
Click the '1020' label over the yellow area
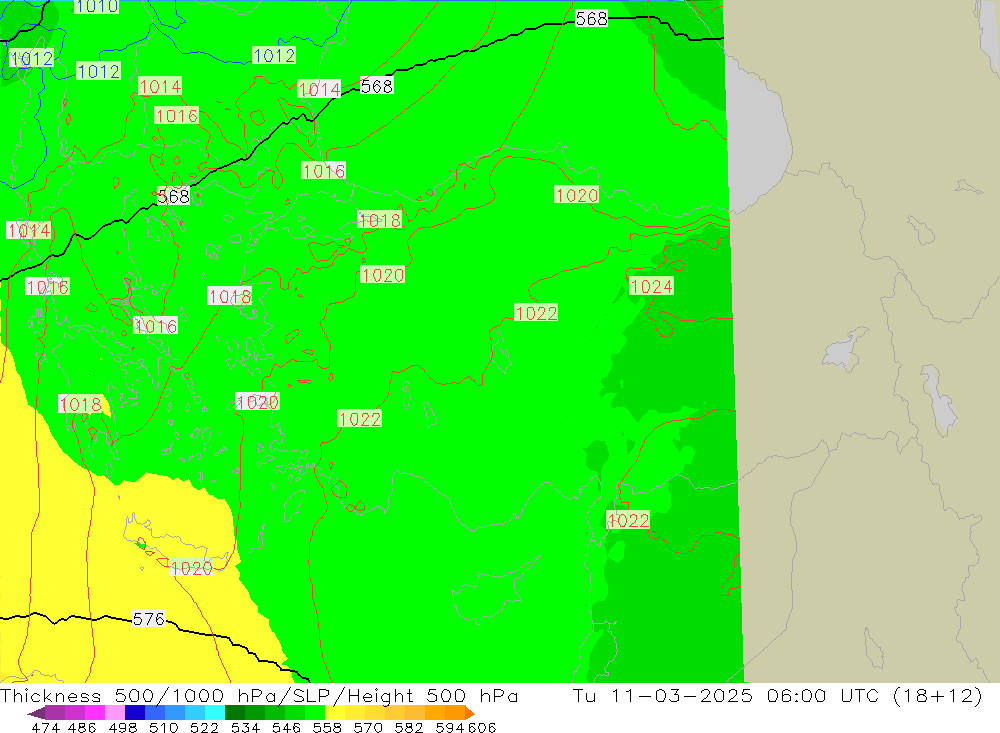tap(191, 568)
